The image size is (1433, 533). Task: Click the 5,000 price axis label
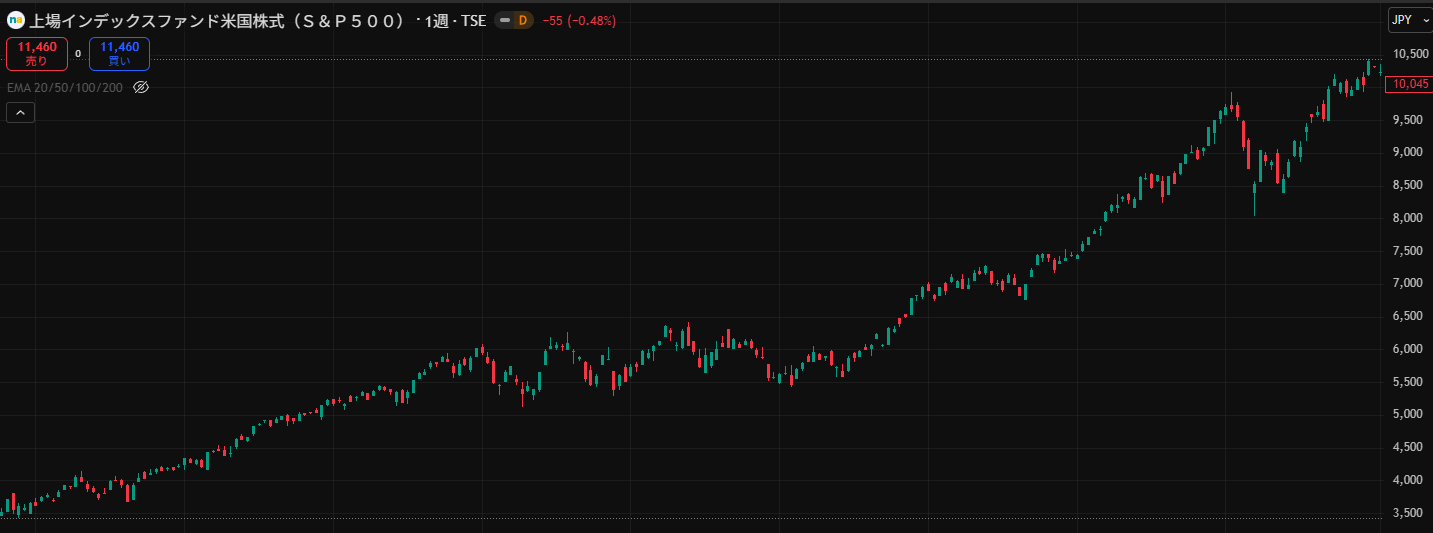[1409, 414]
